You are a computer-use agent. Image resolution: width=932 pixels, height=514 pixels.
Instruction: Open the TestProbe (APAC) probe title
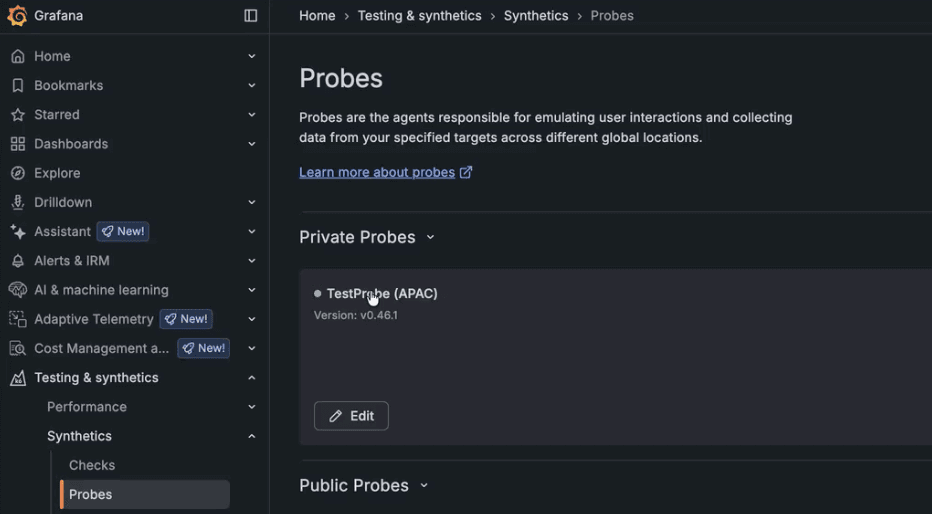[x=382, y=294]
